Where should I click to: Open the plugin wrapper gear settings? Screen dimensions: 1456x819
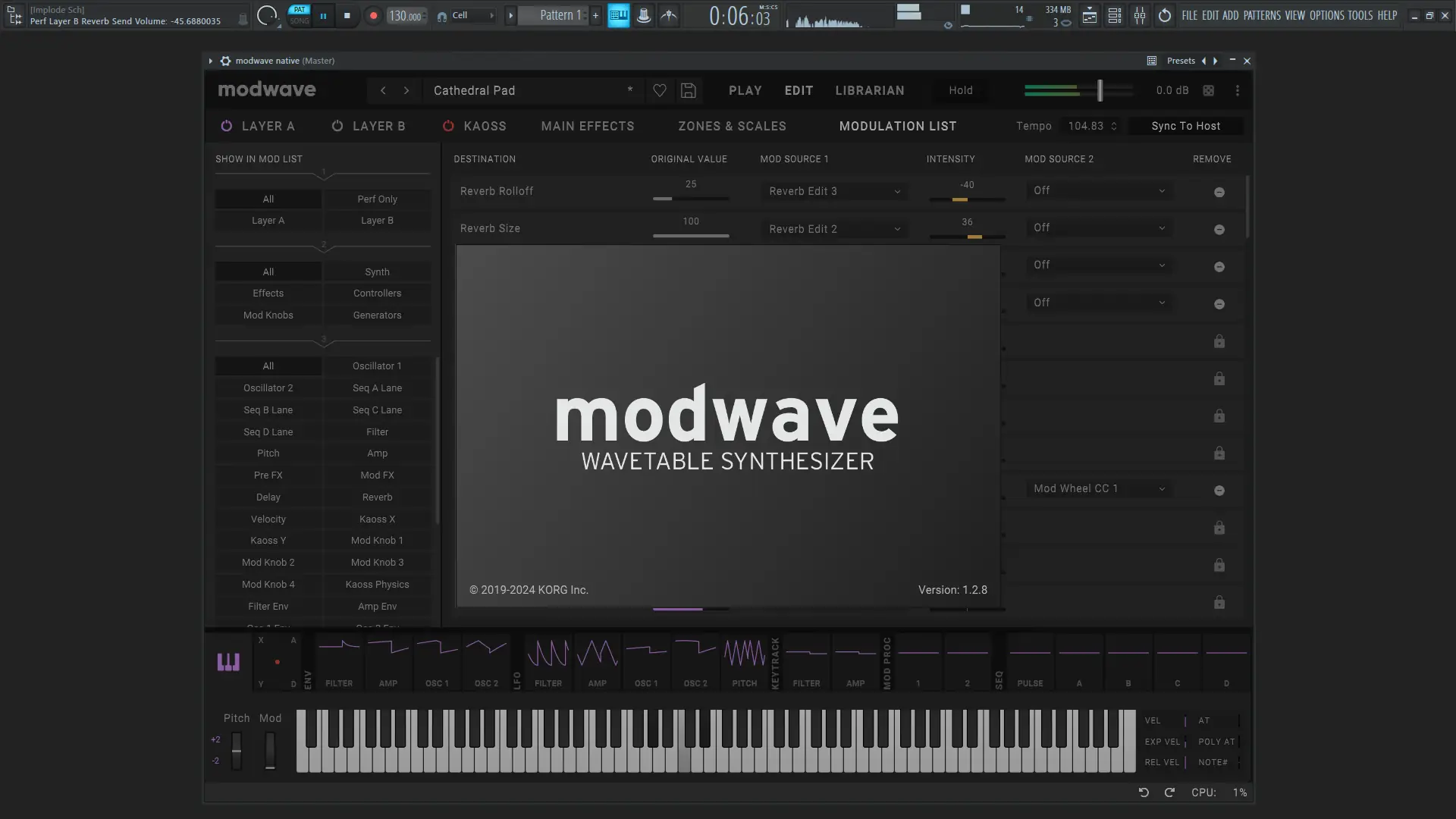click(225, 61)
